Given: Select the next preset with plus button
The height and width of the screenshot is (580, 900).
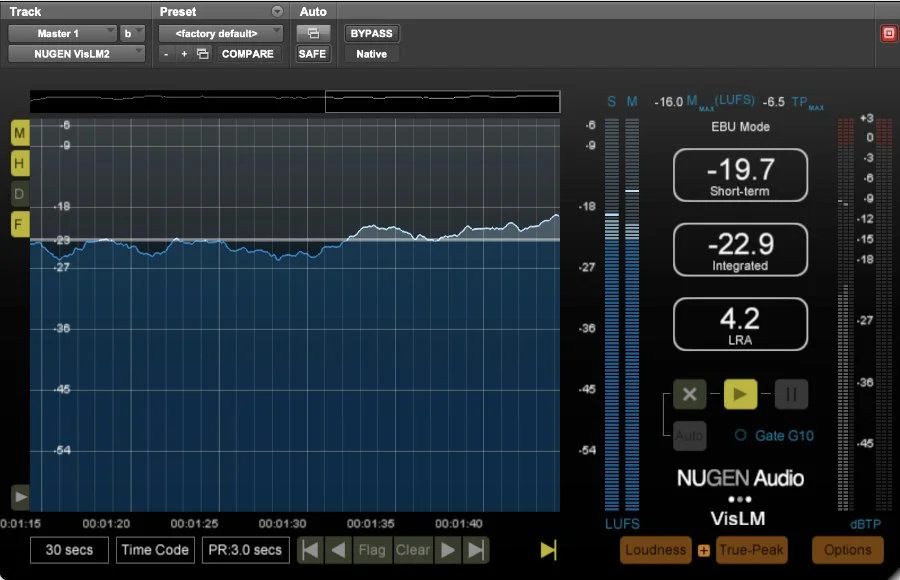Looking at the screenshot, I should (184, 54).
